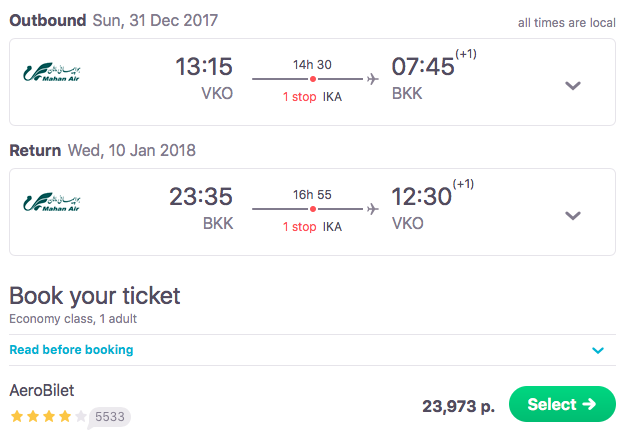Expand return flight details chevron

(x=573, y=215)
